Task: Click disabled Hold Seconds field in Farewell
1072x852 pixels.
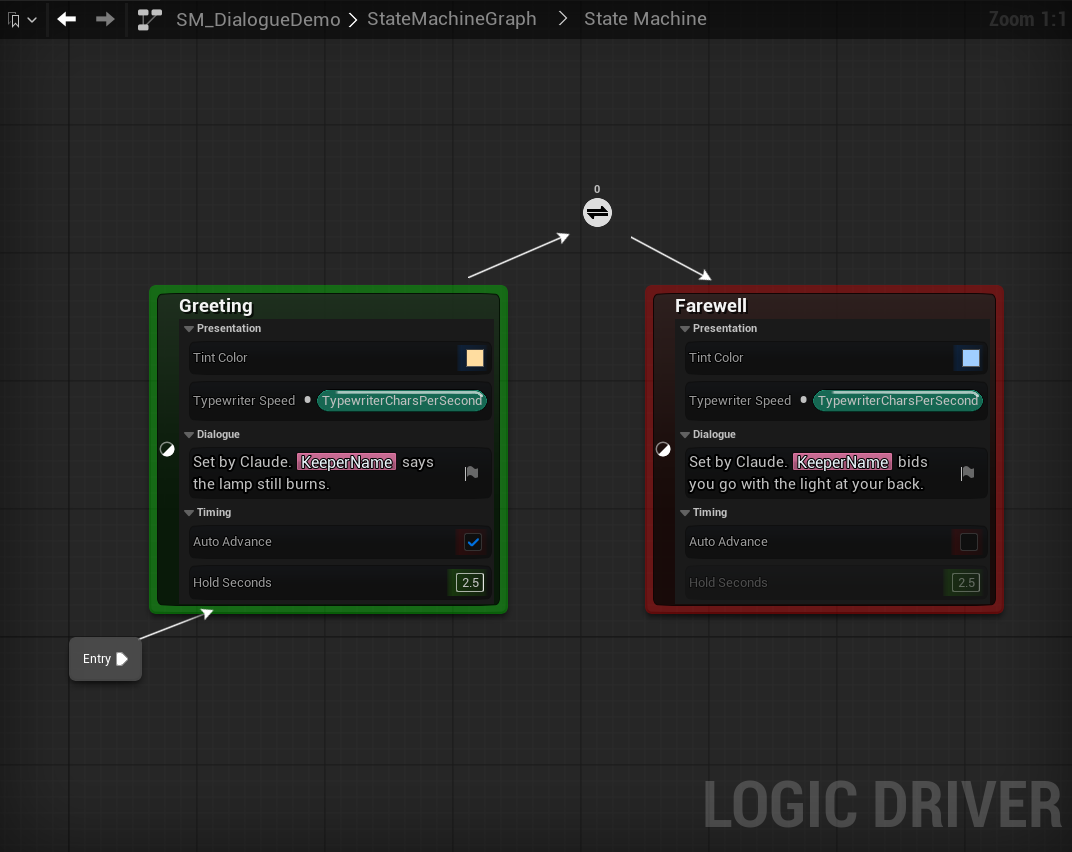Action: click(966, 583)
